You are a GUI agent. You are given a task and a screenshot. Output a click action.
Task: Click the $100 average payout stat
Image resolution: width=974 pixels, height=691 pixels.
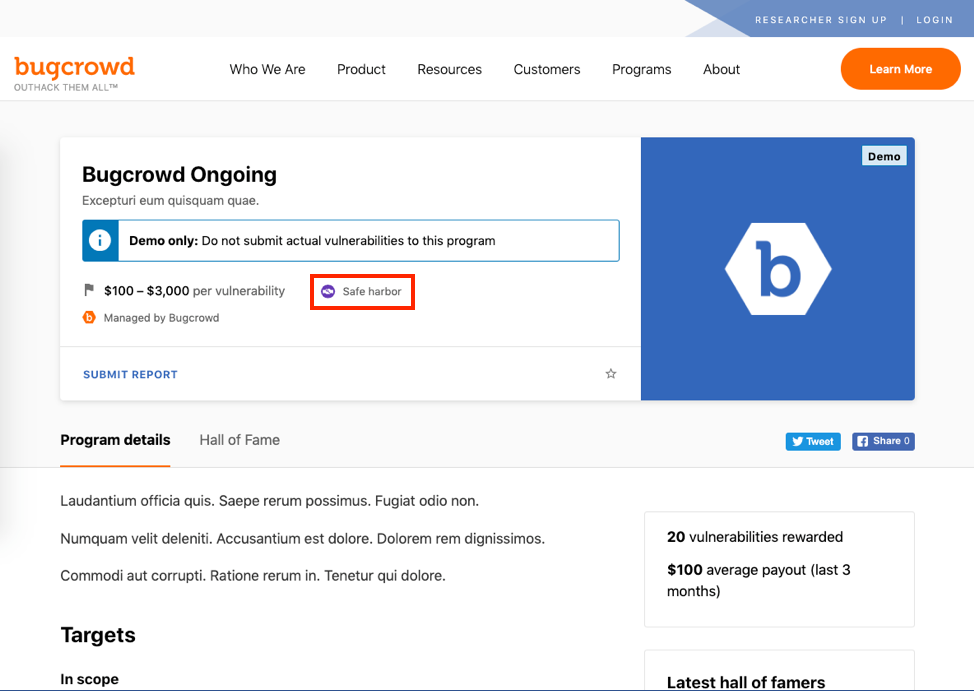758,580
